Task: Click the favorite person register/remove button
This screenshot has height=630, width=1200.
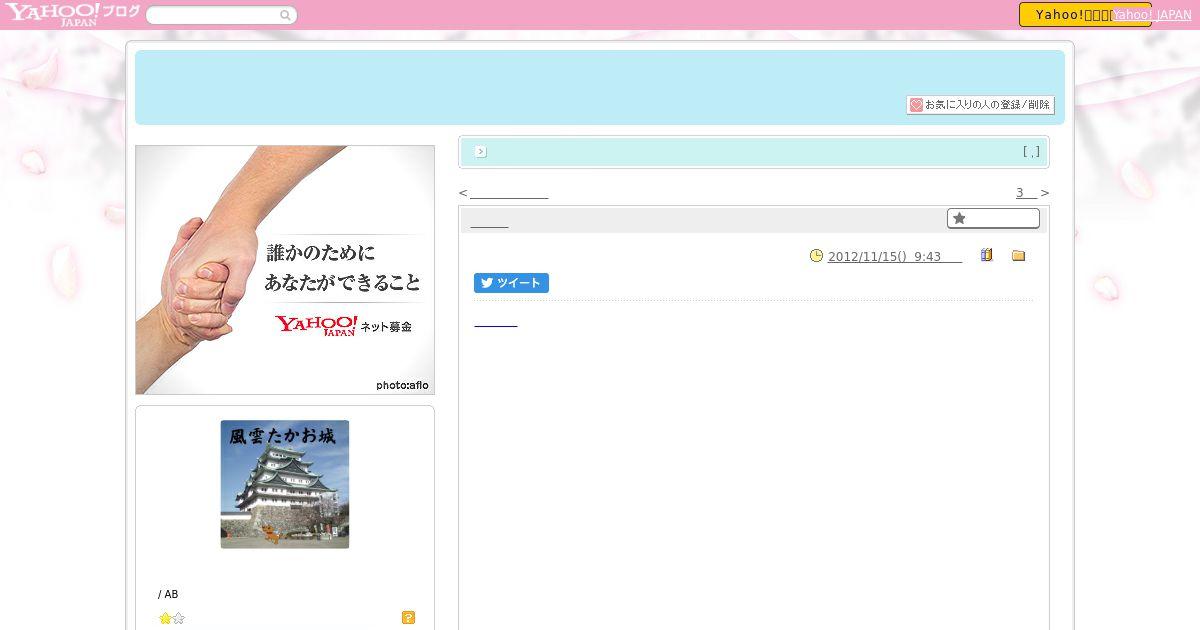Action: tap(980, 104)
